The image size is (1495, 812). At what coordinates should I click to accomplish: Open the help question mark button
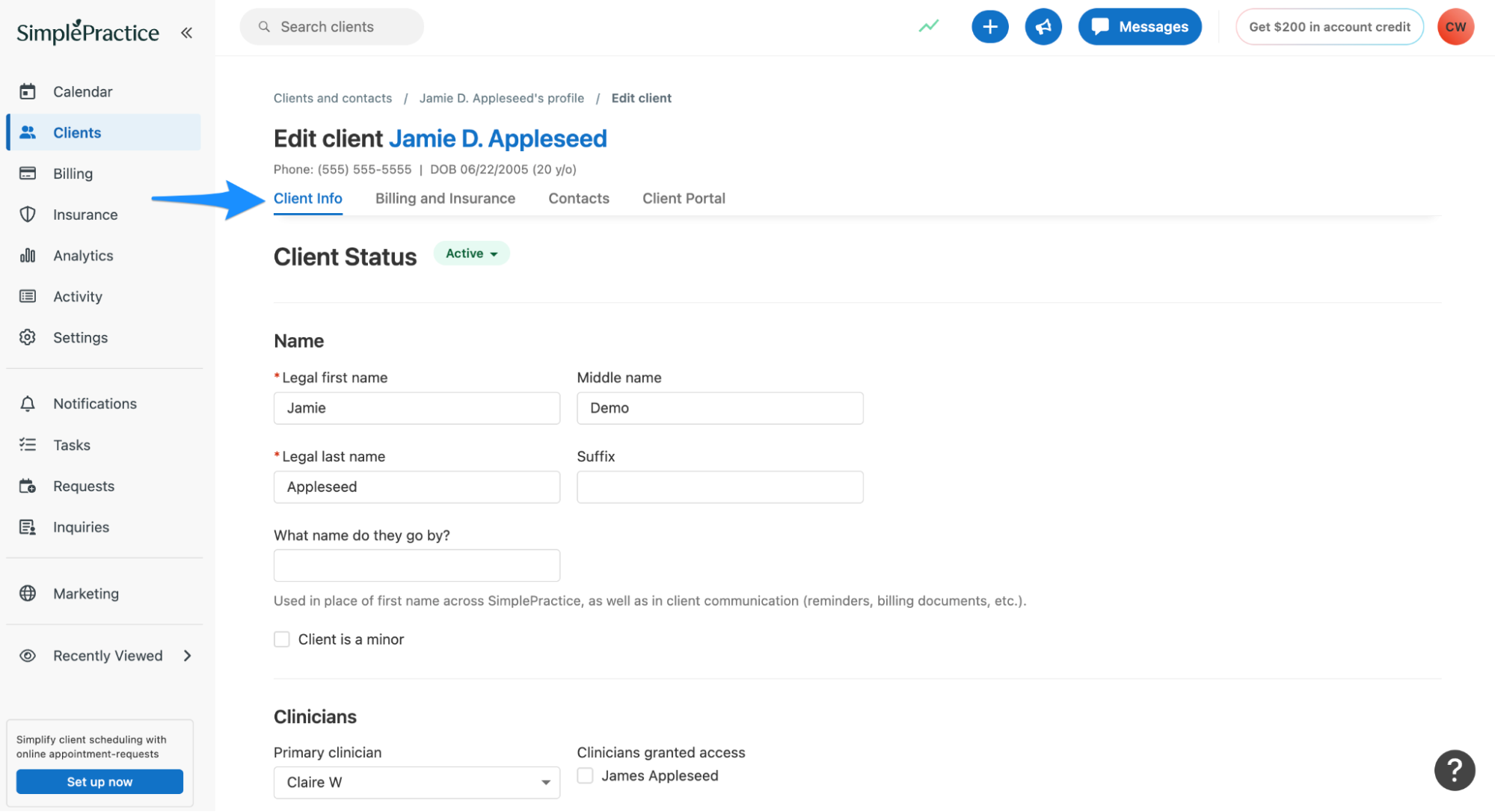click(1455, 769)
